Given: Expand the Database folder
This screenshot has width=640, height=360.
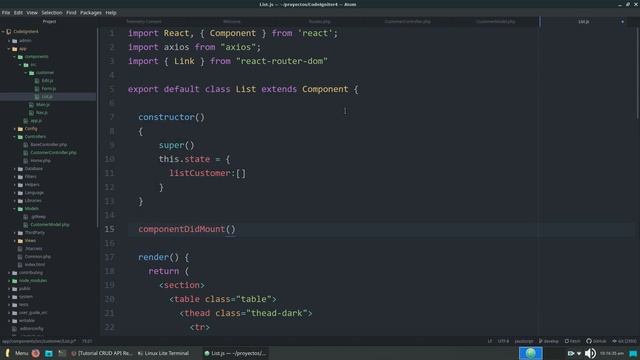Looking at the screenshot, I should click(15, 169).
